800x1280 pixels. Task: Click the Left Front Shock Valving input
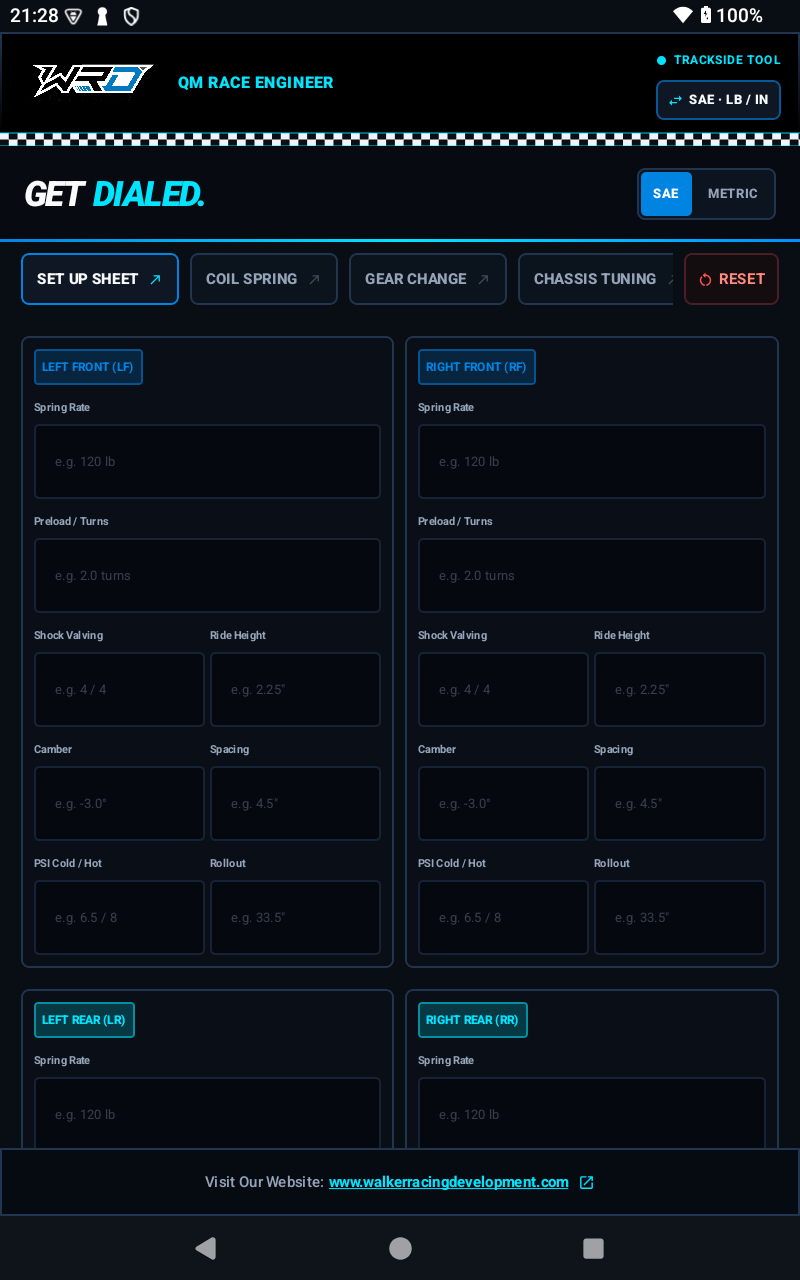pyautogui.click(x=119, y=690)
